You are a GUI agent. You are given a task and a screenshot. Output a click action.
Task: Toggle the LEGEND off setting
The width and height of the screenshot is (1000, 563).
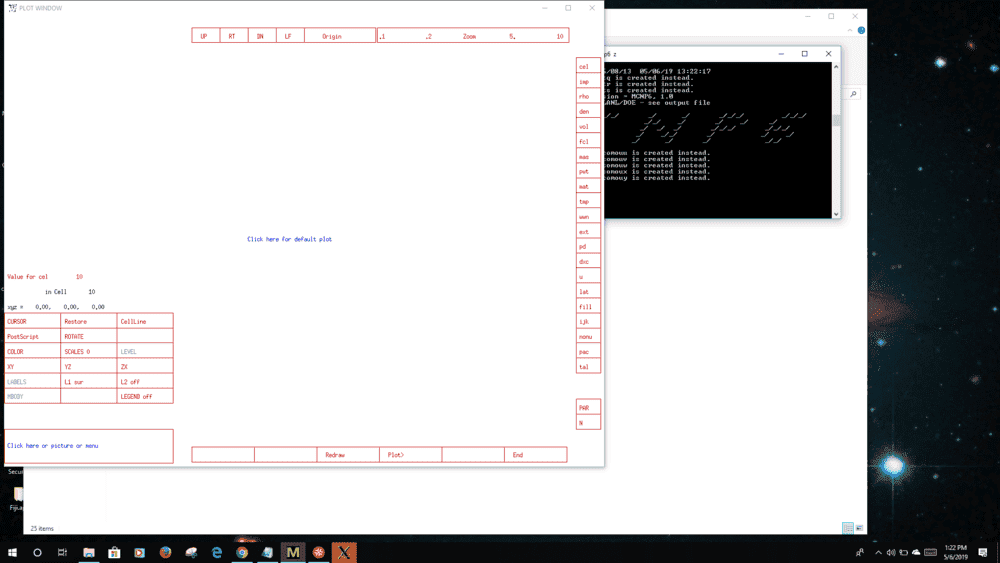pyautogui.click(x=145, y=397)
